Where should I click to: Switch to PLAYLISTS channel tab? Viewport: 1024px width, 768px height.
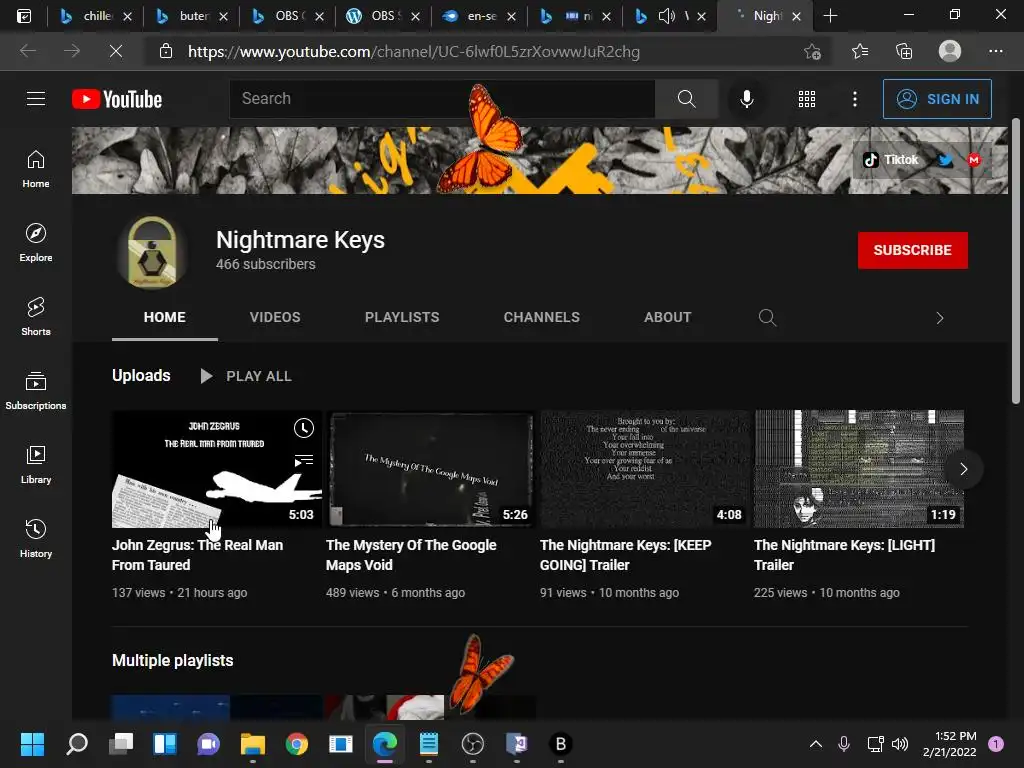coord(402,317)
